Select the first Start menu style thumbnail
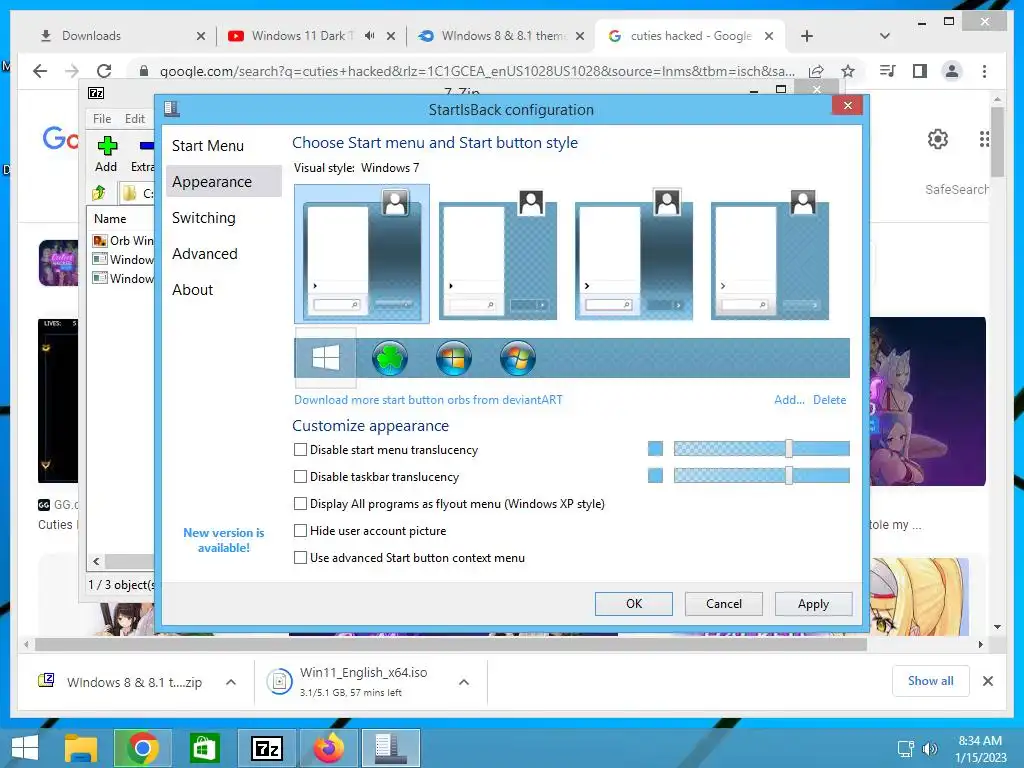This screenshot has width=1024, height=768. pyautogui.click(x=362, y=253)
